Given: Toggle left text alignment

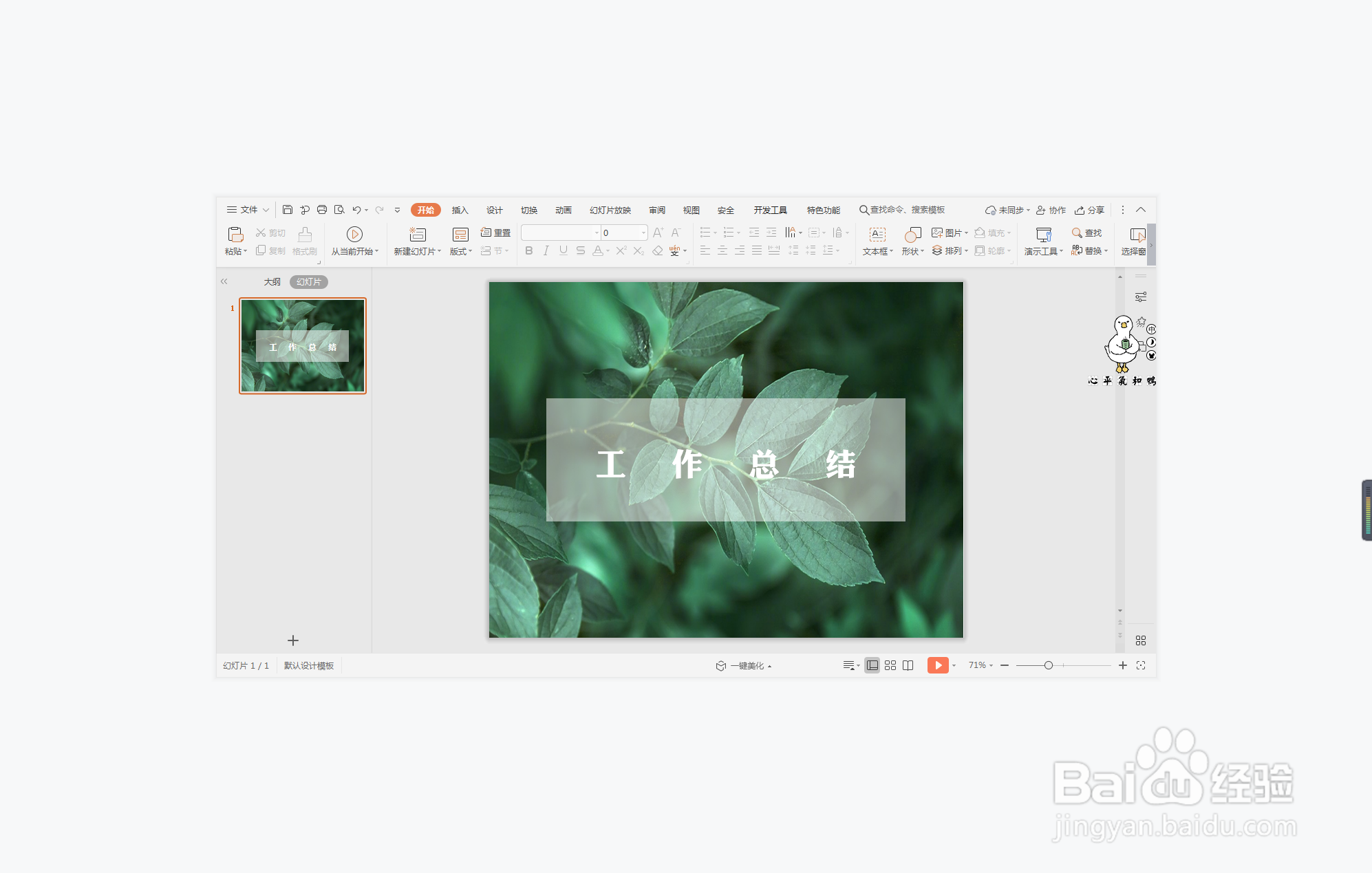Looking at the screenshot, I should click(705, 250).
